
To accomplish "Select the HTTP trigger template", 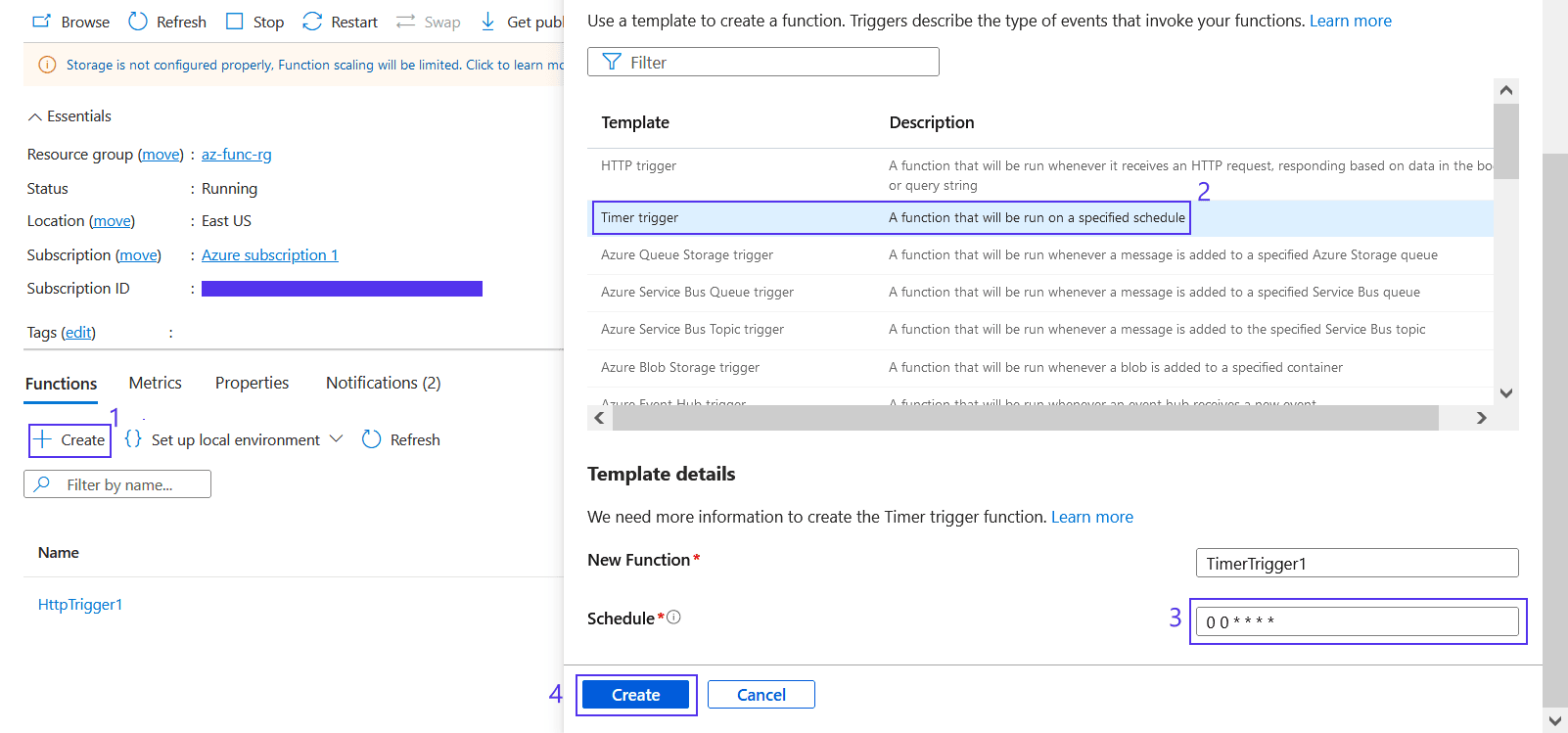I will coord(1040,175).
